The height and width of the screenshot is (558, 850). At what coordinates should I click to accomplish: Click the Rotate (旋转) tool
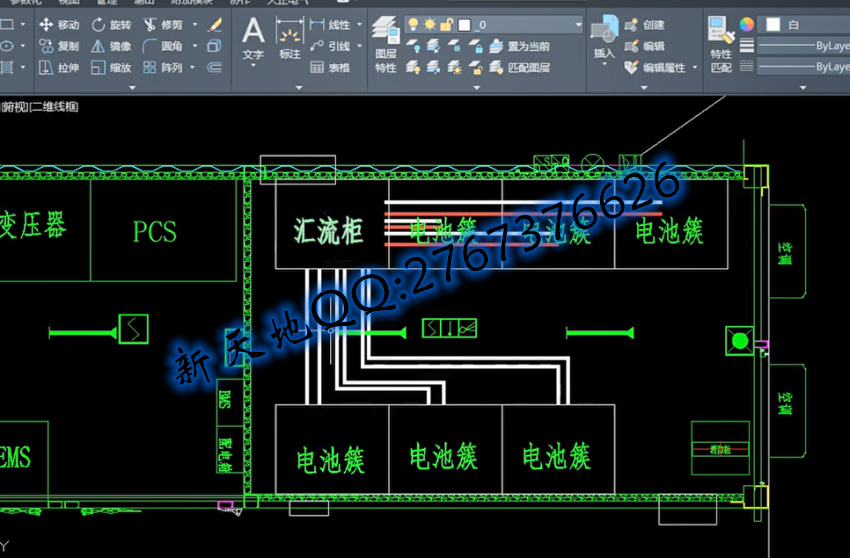(x=111, y=25)
